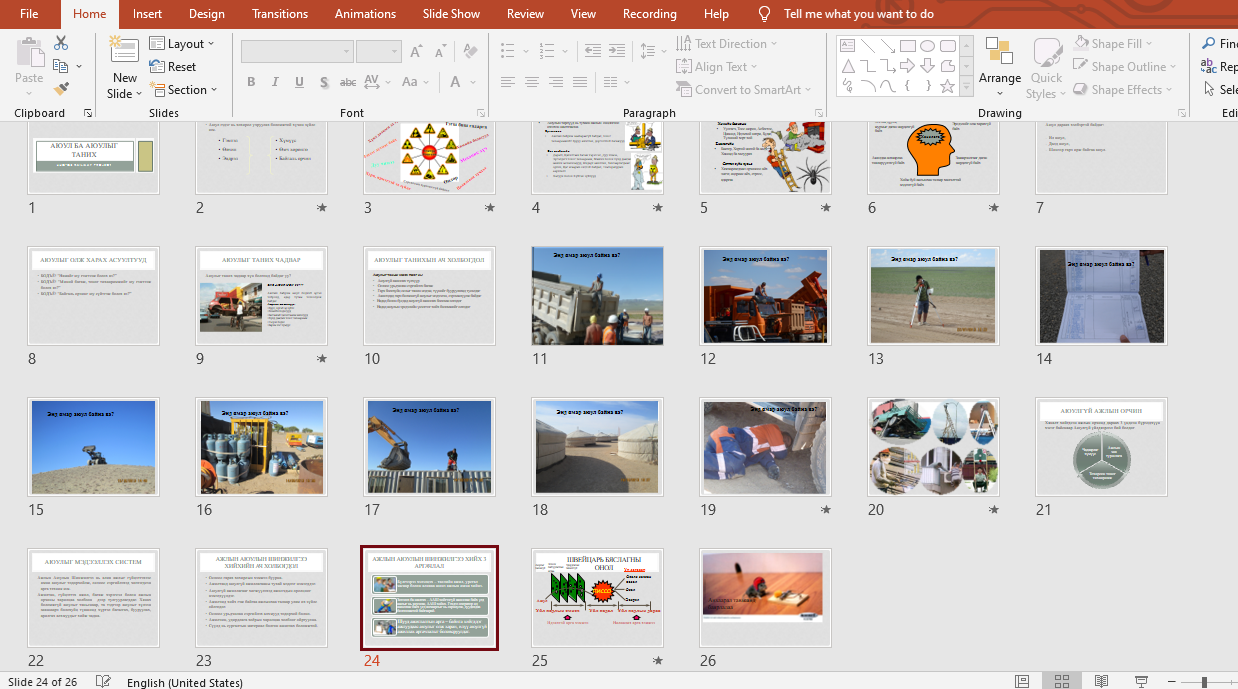Open the Transitions ribbon tab
This screenshot has width=1238, height=689.
click(280, 14)
